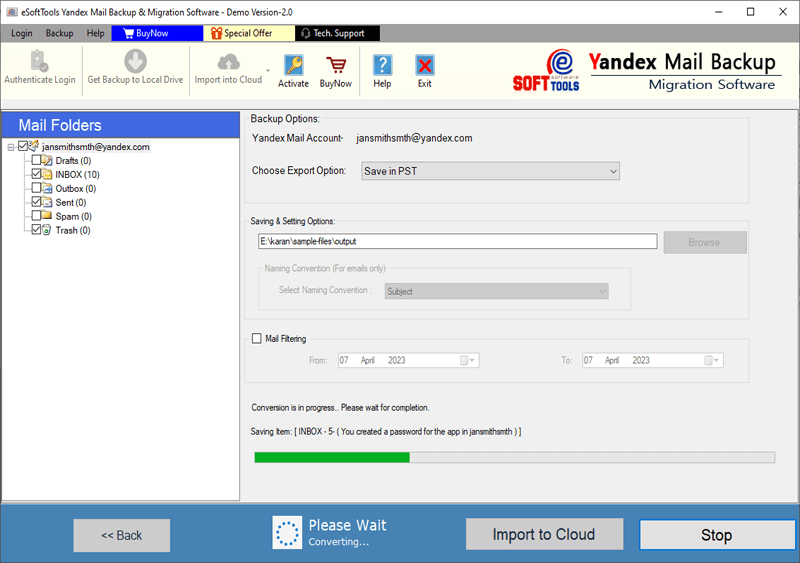The width and height of the screenshot is (800, 563).
Task: Click the Authenticate Login toolbar icon
Action: click(39, 61)
